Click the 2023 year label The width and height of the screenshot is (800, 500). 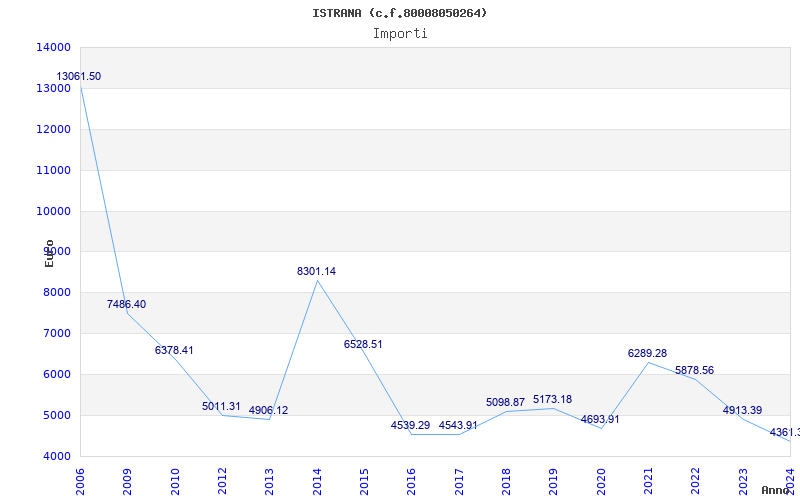[743, 482]
